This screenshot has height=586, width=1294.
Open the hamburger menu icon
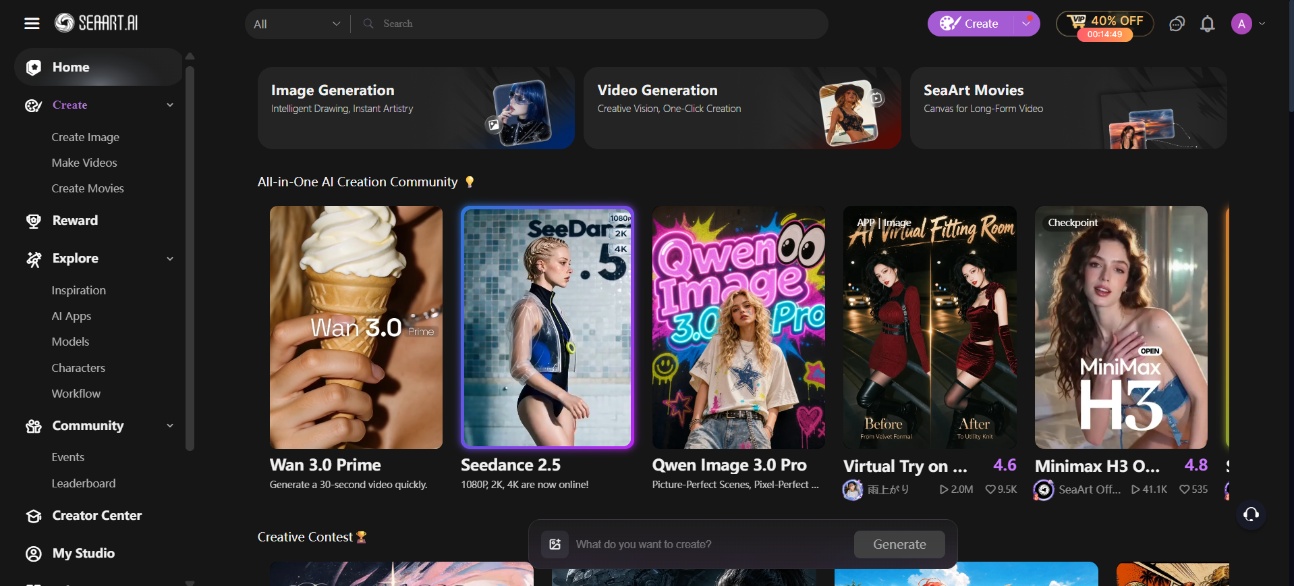[32, 23]
